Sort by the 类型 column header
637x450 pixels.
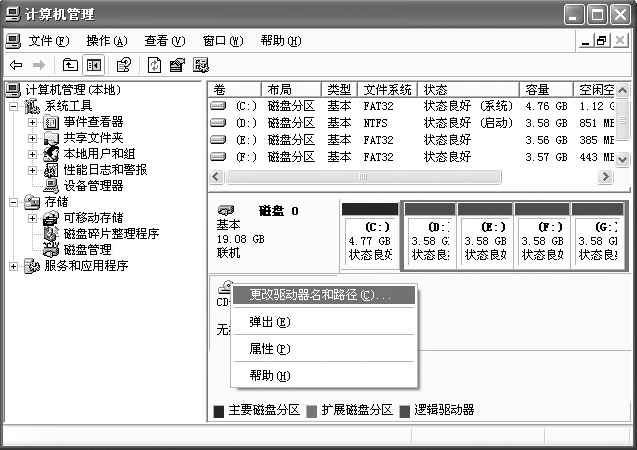pos(340,89)
